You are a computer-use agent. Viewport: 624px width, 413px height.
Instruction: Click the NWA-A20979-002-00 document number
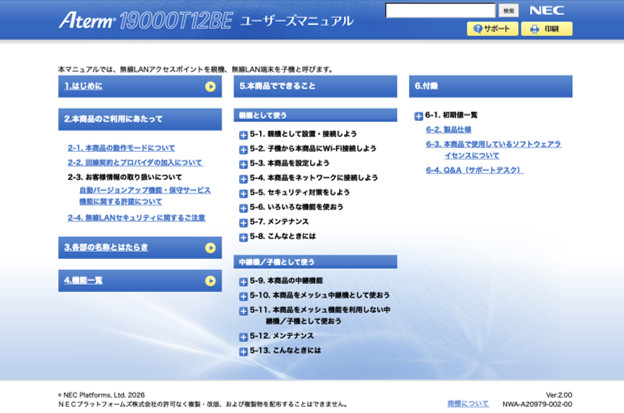537,404
